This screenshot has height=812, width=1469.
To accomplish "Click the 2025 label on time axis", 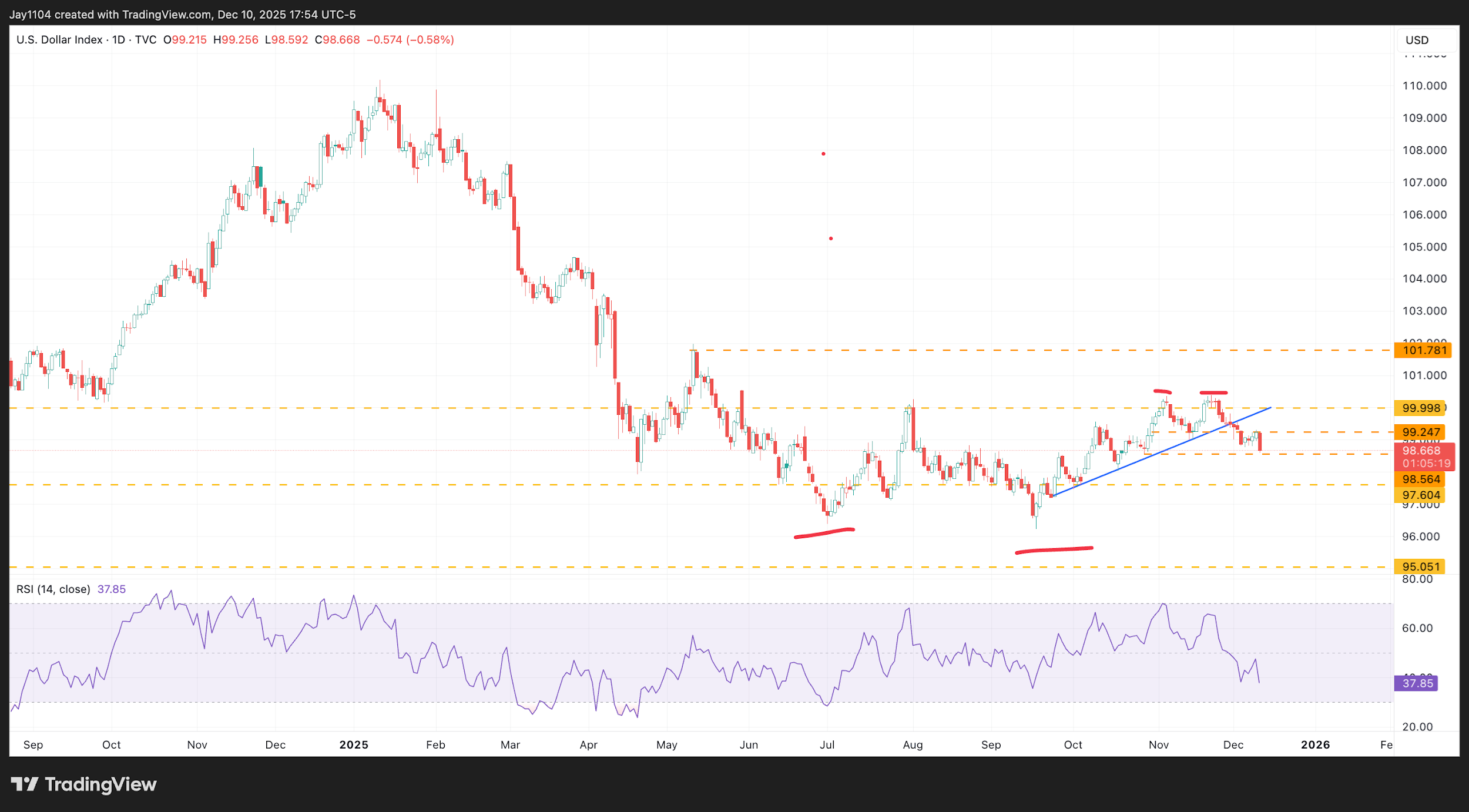I will (354, 744).
